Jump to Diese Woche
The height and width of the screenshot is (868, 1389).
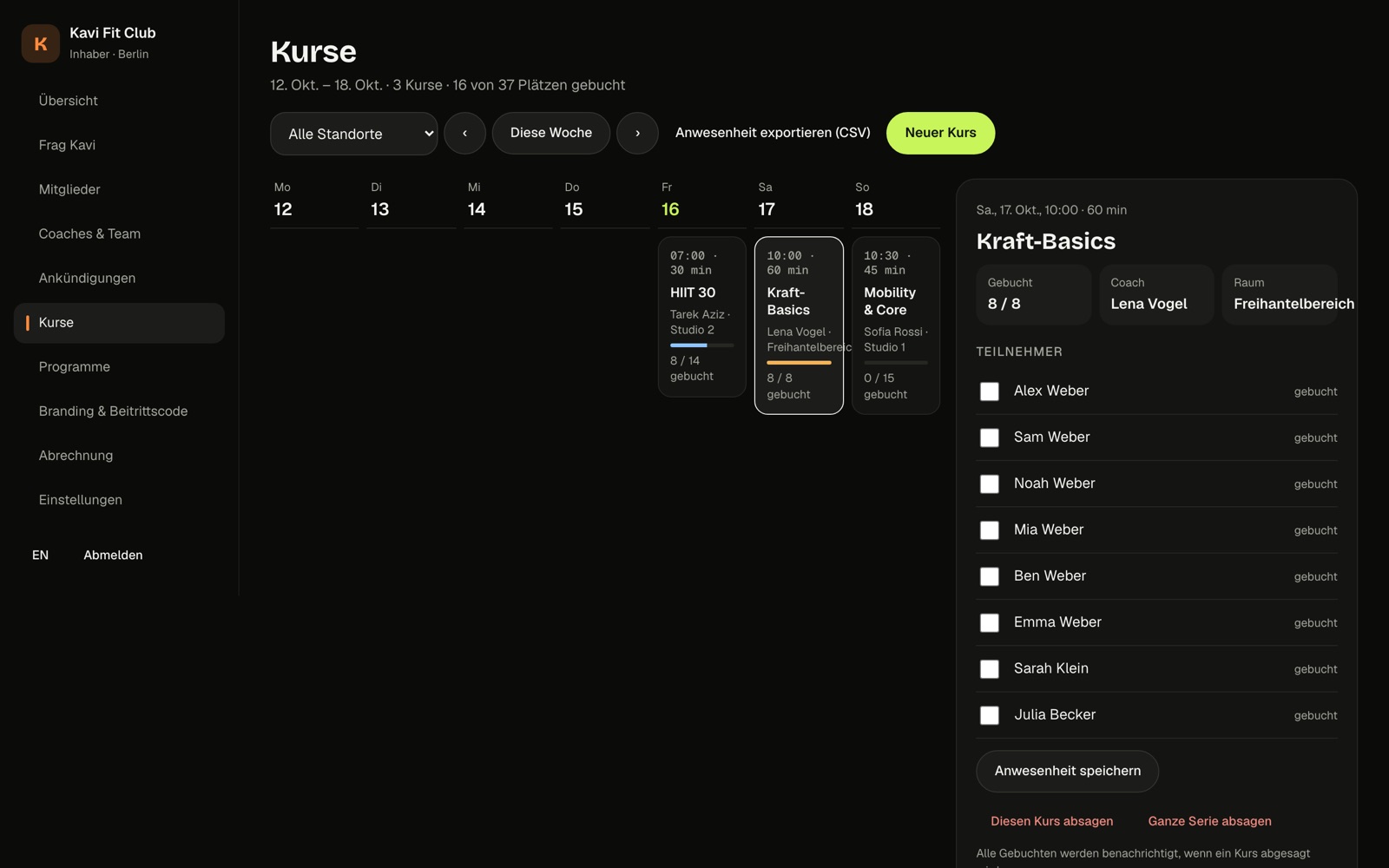pyautogui.click(x=551, y=133)
